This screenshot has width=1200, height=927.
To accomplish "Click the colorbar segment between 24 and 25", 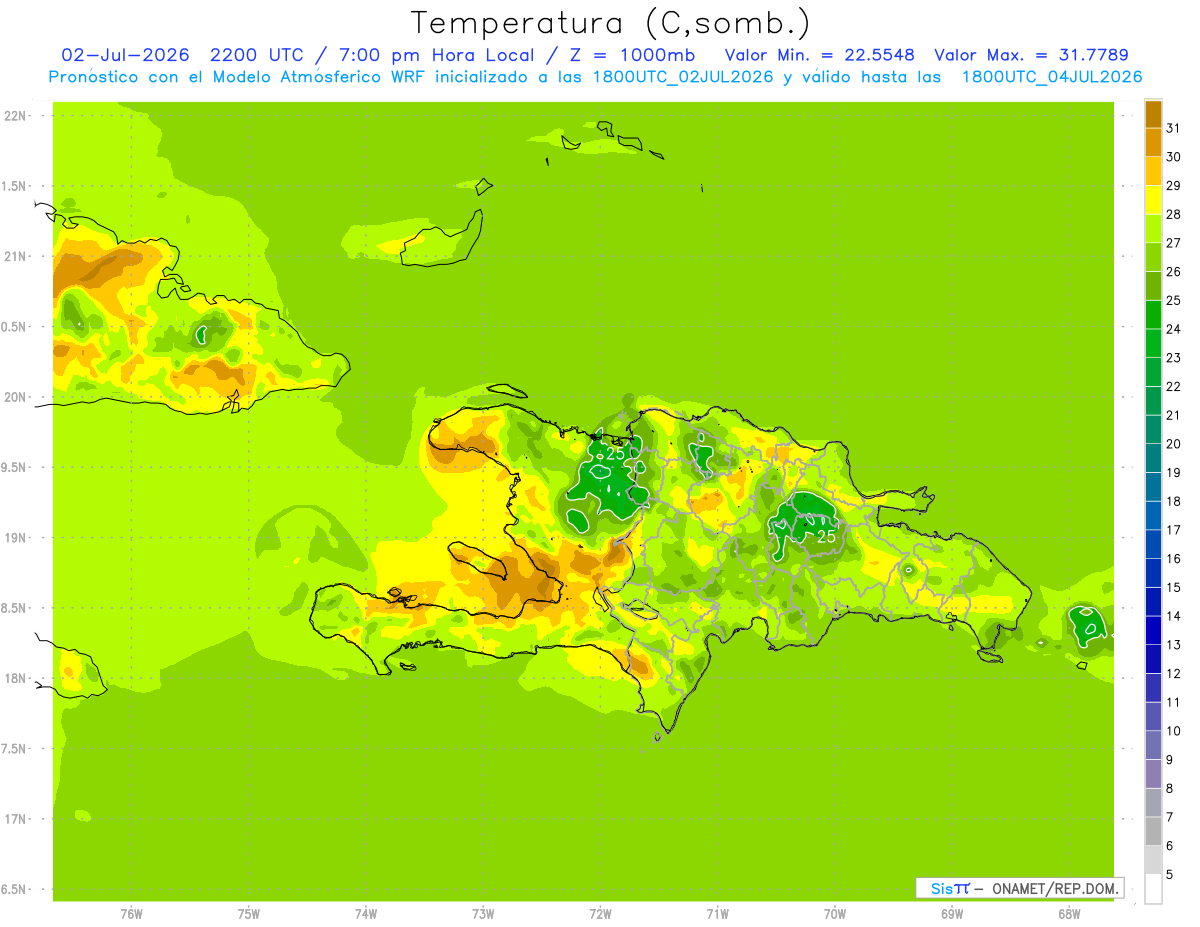I will [x=1153, y=315].
